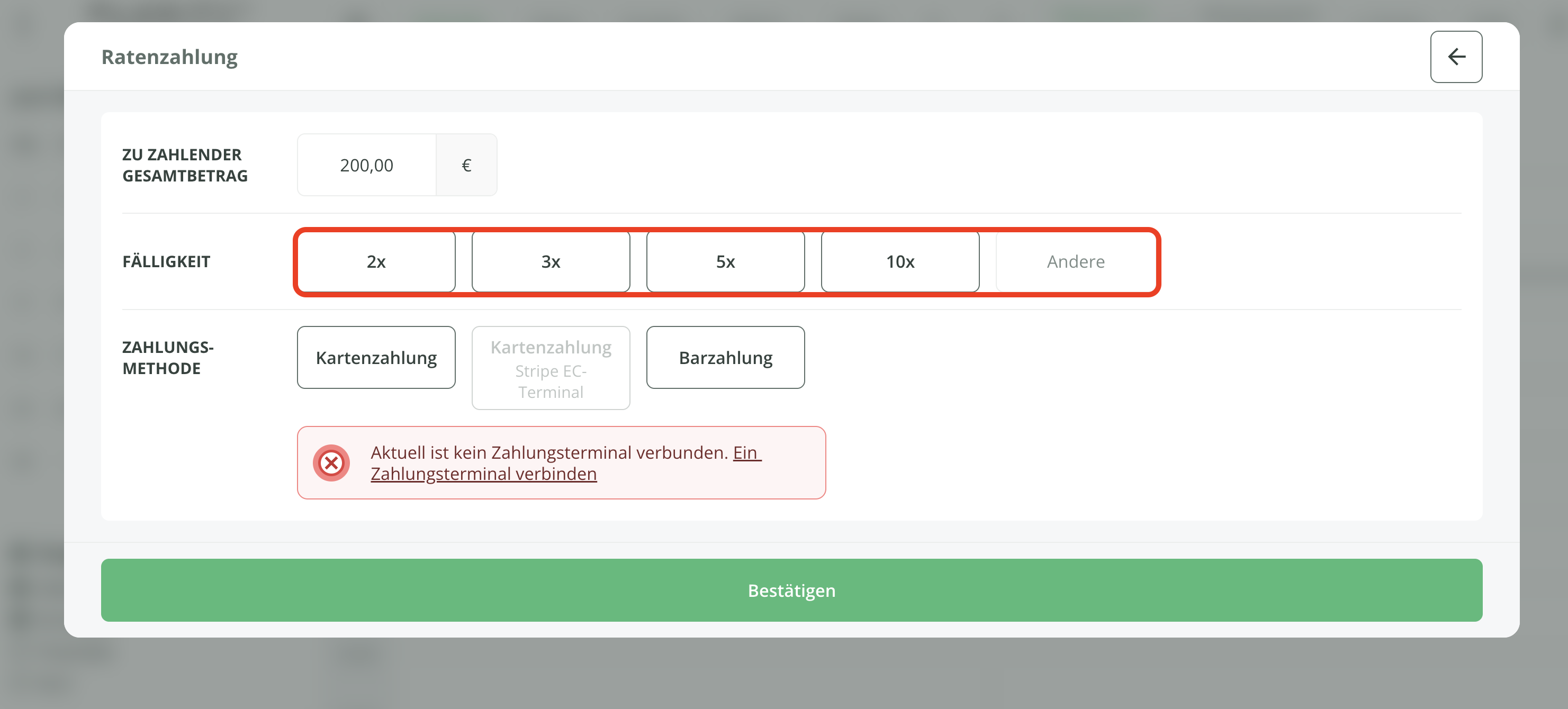Select Kartenzahlung Stripe EC-Terminal option
The width and height of the screenshot is (1568, 709).
point(550,368)
